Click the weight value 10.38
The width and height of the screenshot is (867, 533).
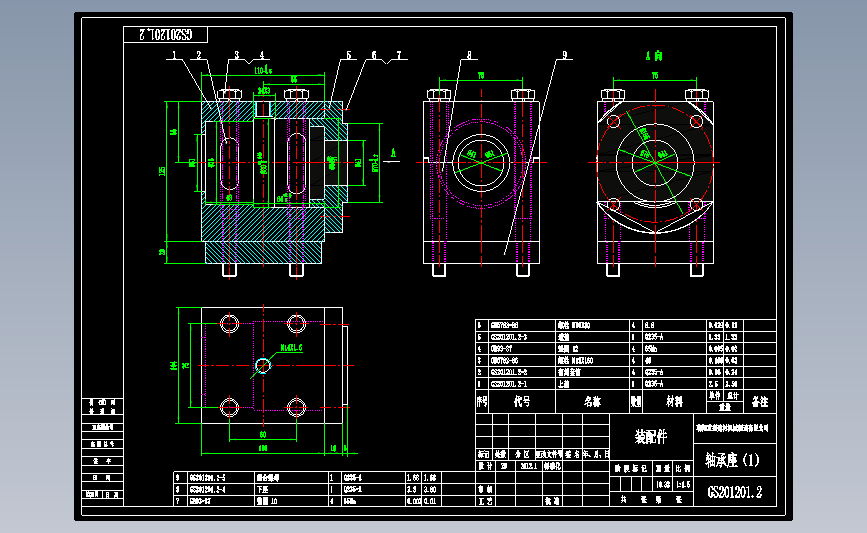[x=664, y=484]
